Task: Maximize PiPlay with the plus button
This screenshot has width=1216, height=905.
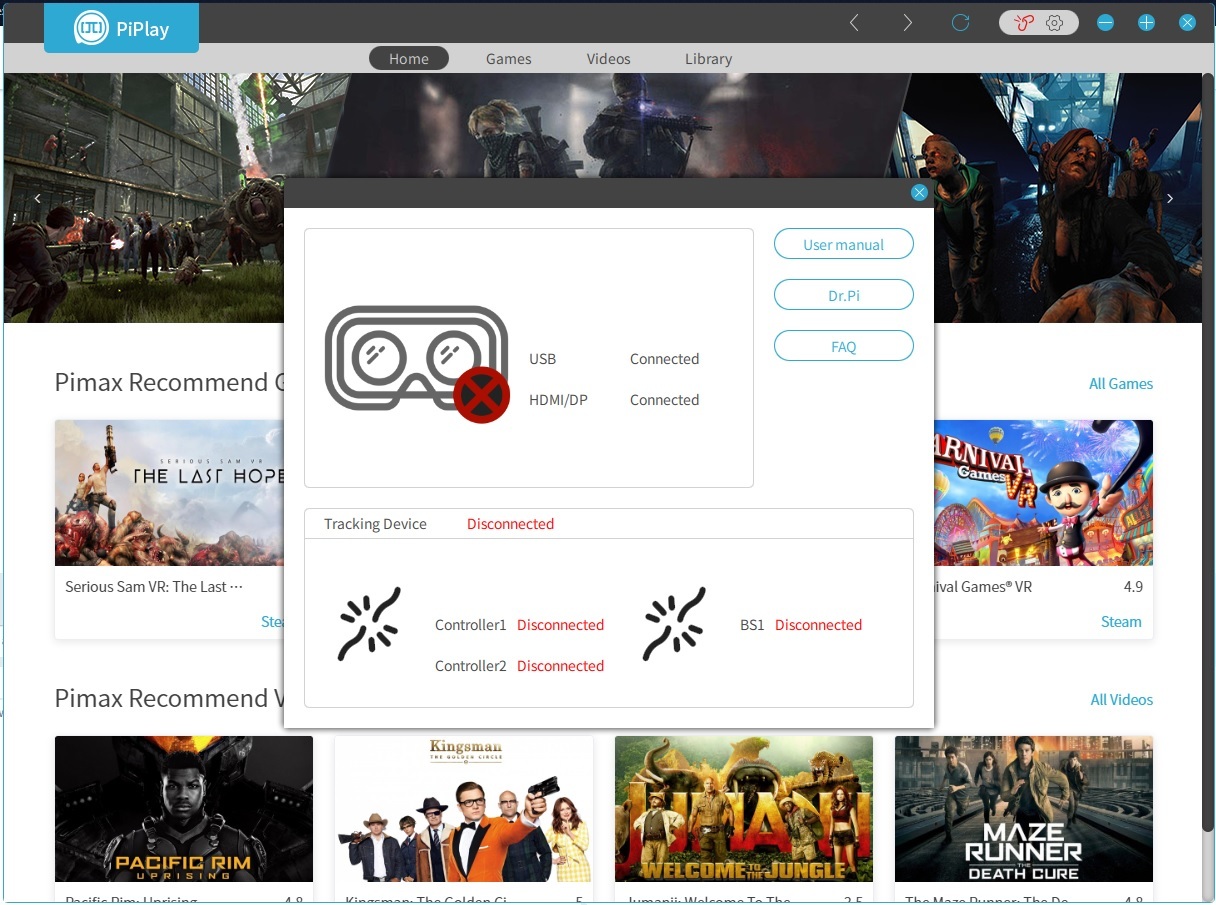Action: (x=1146, y=23)
